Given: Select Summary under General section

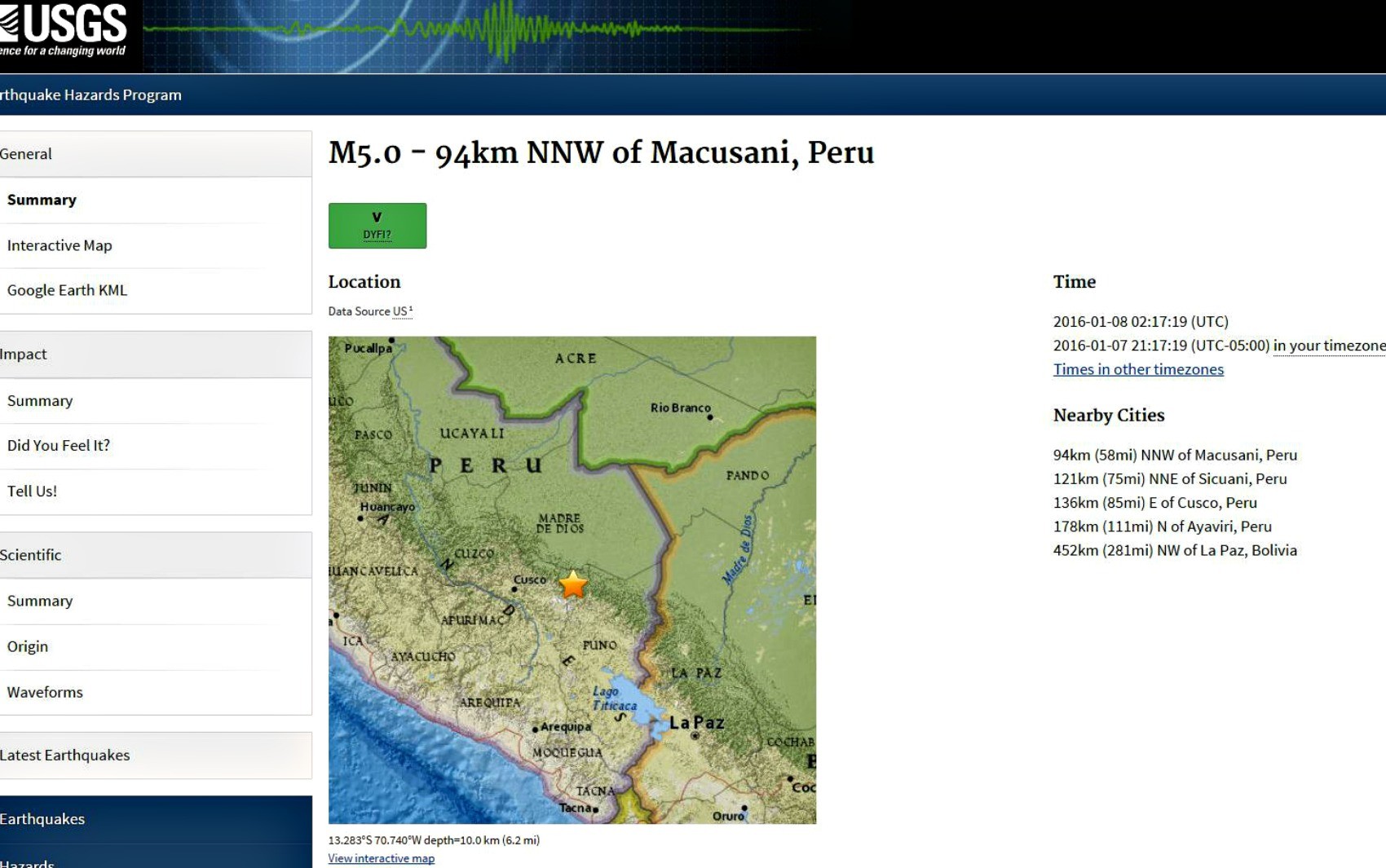Looking at the screenshot, I should click(x=42, y=200).
